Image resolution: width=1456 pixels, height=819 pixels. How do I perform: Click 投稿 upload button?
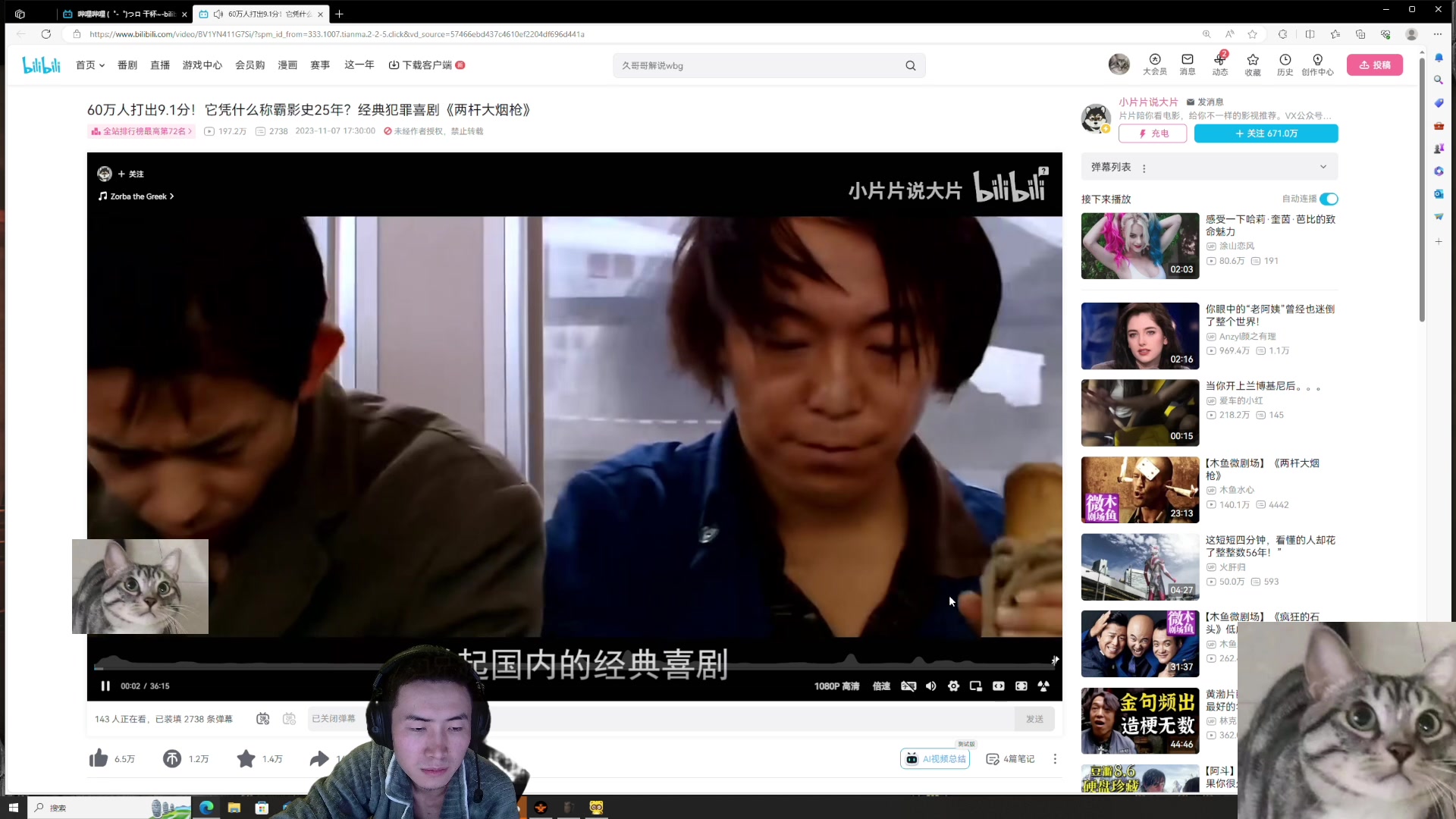(x=1374, y=65)
